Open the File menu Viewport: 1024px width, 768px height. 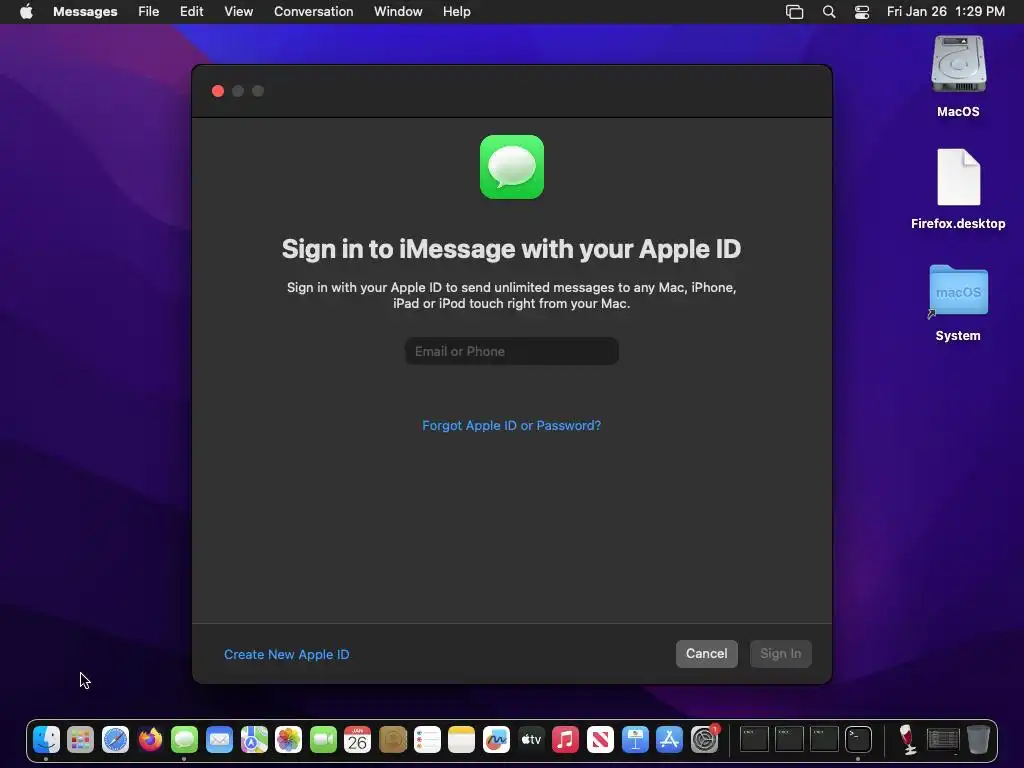click(149, 12)
